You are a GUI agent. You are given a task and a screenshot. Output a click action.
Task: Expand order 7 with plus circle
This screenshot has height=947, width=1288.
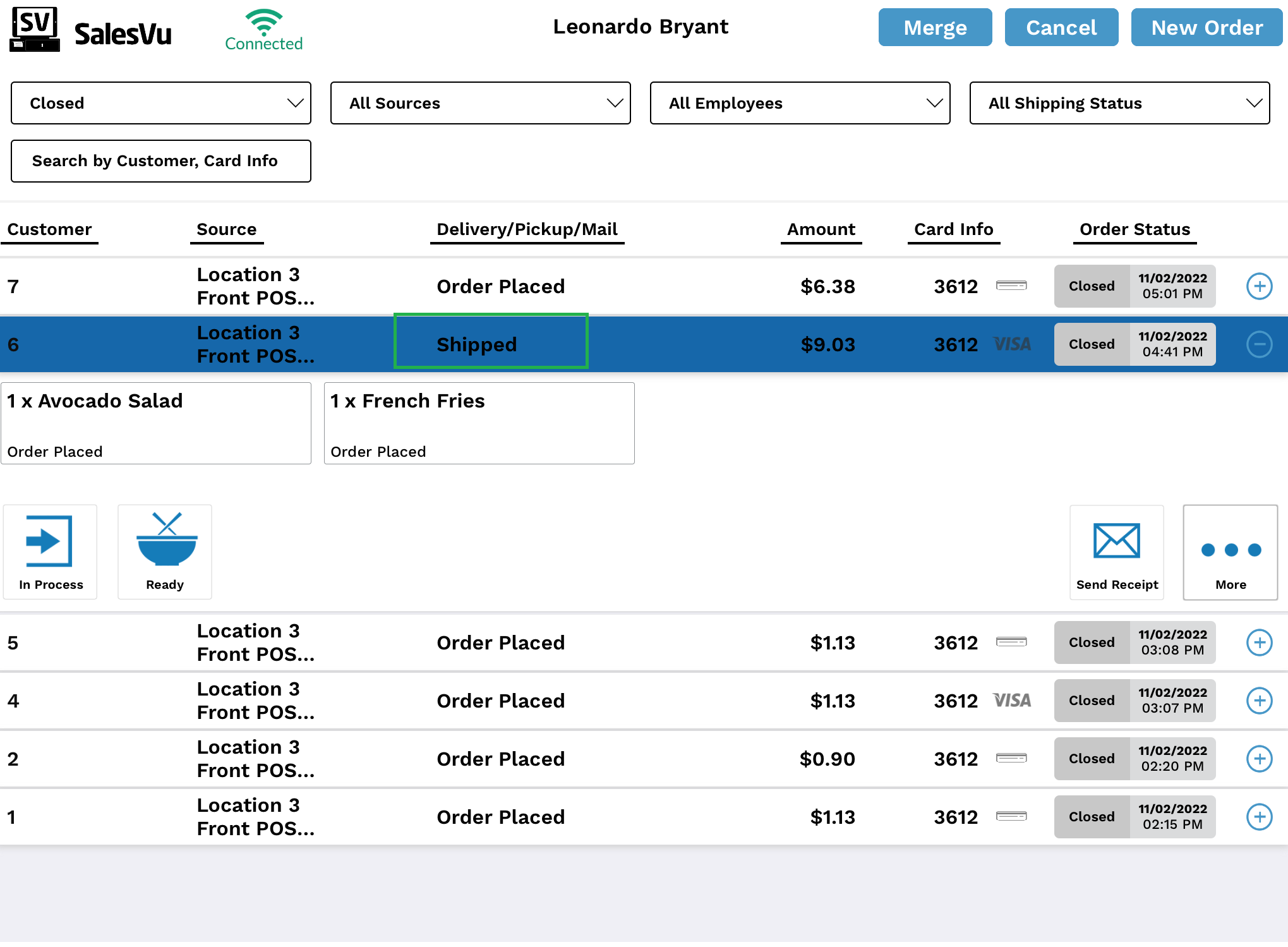coord(1259,286)
